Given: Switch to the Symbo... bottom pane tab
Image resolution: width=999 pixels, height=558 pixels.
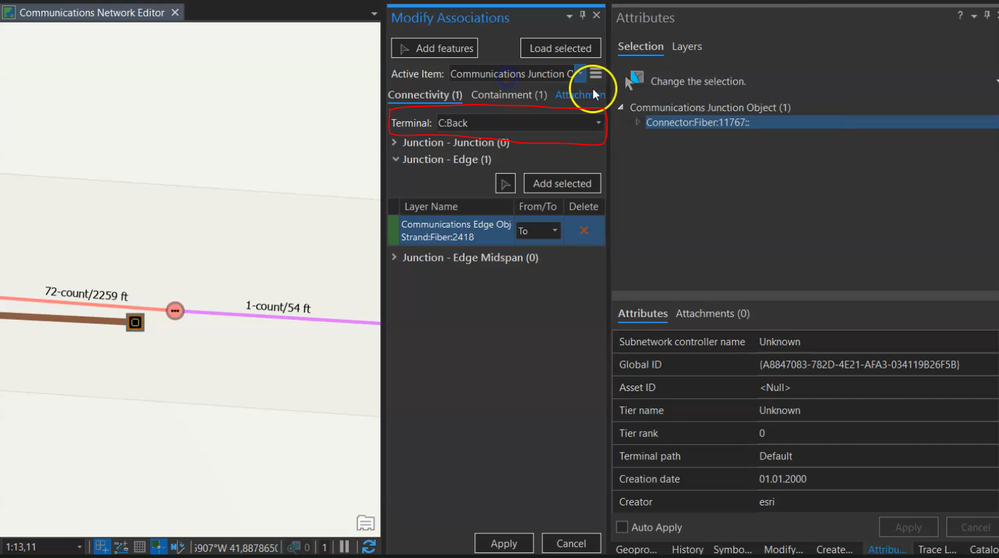Looking at the screenshot, I should (x=733, y=549).
